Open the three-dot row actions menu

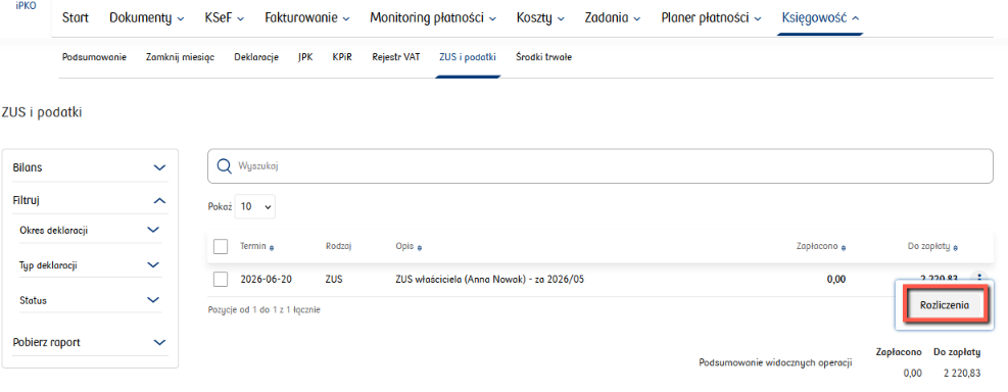(x=980, y=278)
